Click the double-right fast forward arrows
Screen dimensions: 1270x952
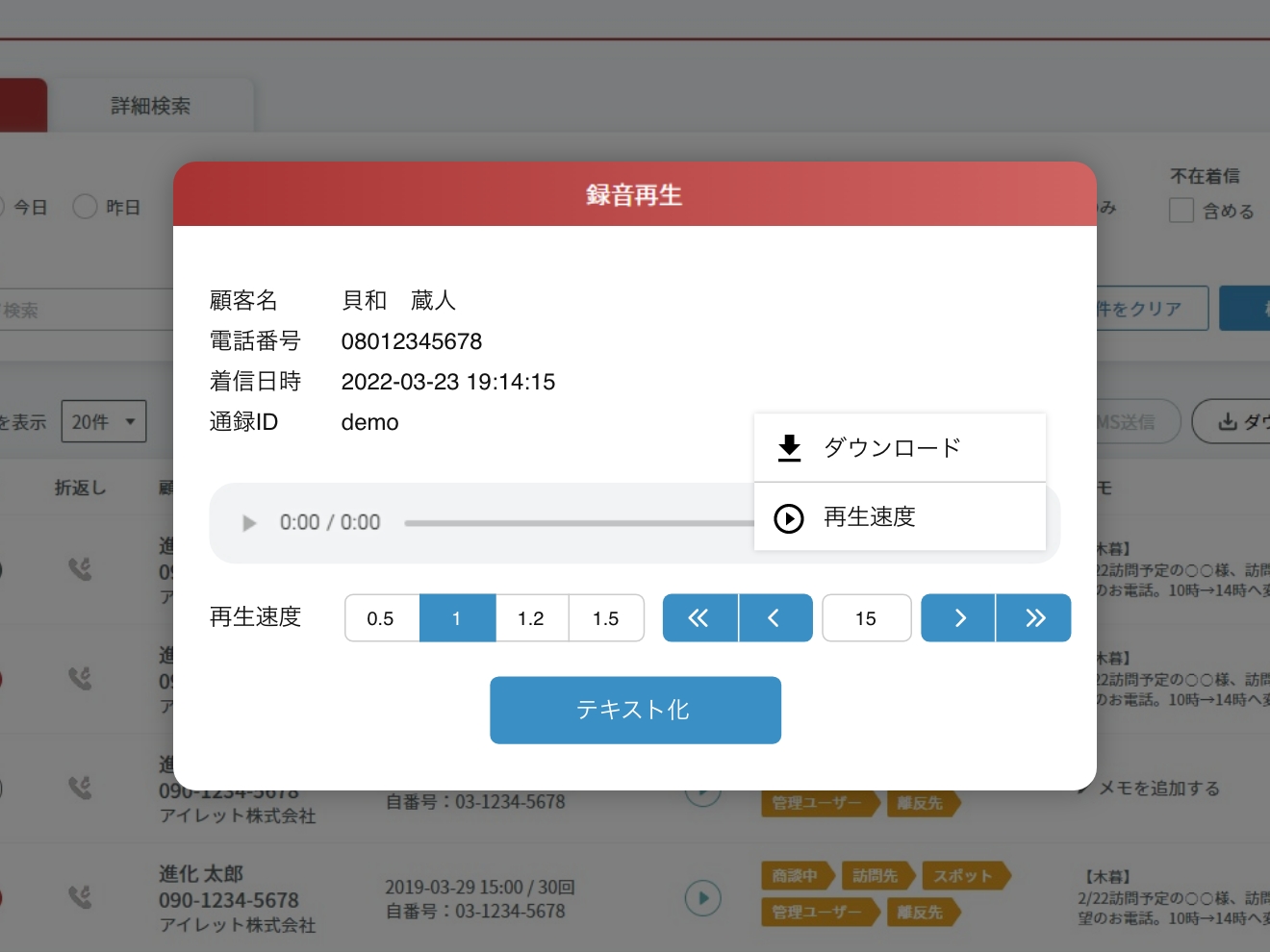click(1034, 618)
